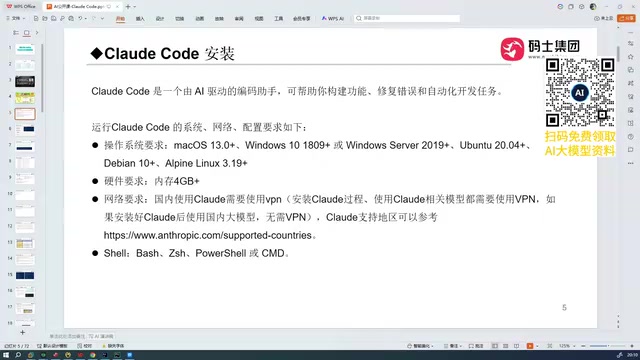
Task: Toggle the 批注 comments pane
Action: 476,346
